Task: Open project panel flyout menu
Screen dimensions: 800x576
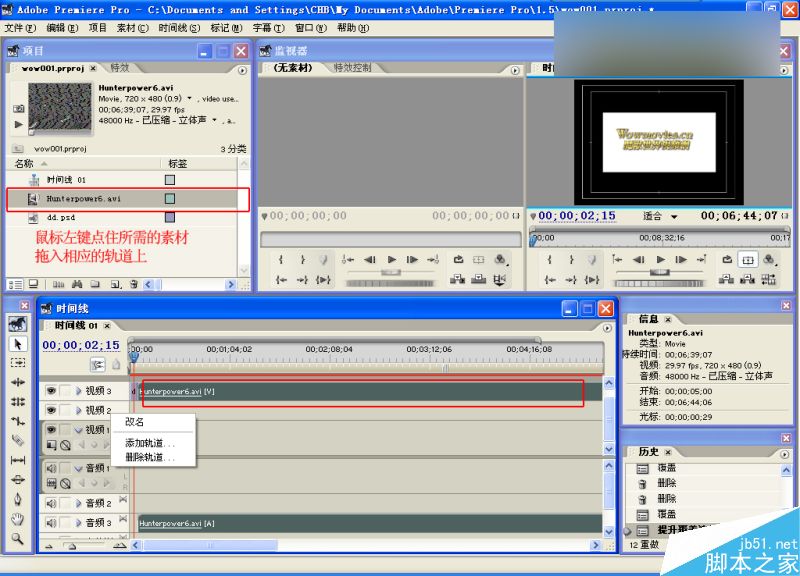Action: [x=242, y=70]
